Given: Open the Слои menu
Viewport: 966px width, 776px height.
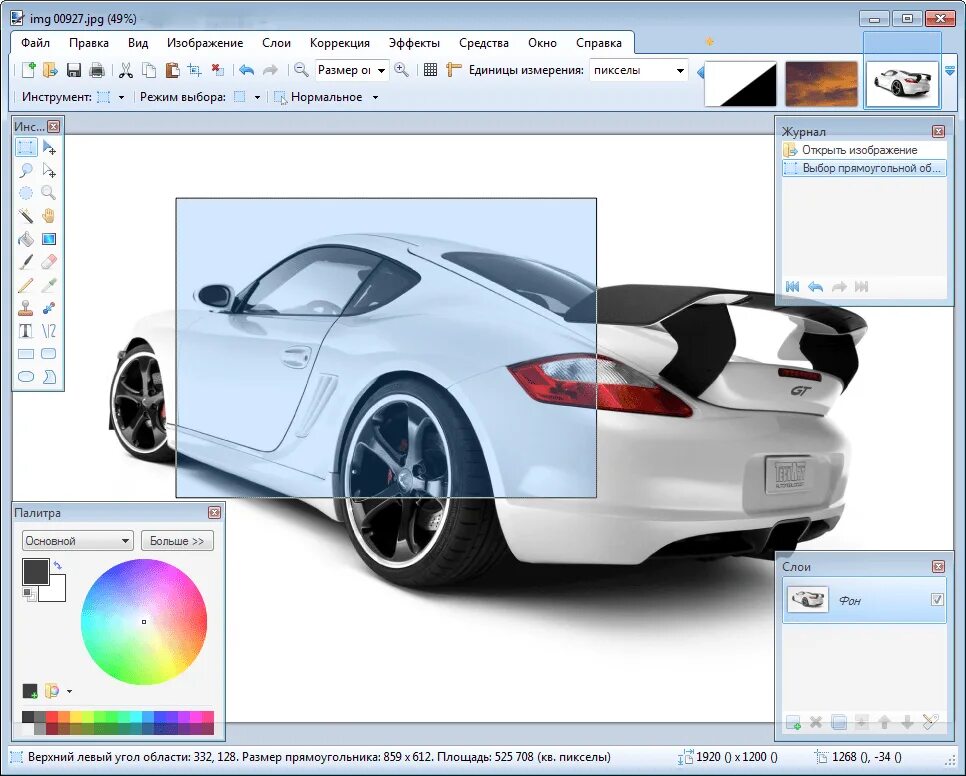Looking at the screenshot, I should (276, 43).
